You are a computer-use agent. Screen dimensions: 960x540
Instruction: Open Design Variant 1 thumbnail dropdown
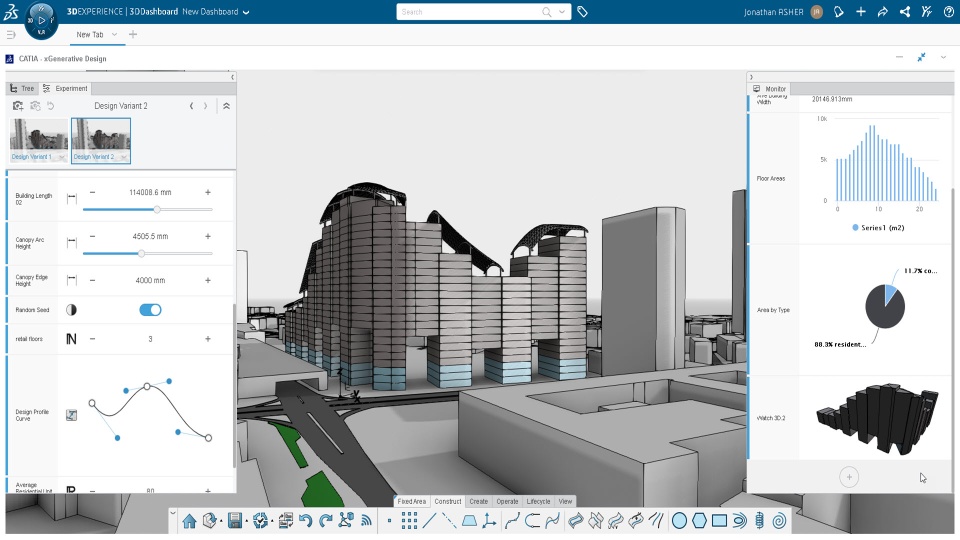tap(62, 157)
